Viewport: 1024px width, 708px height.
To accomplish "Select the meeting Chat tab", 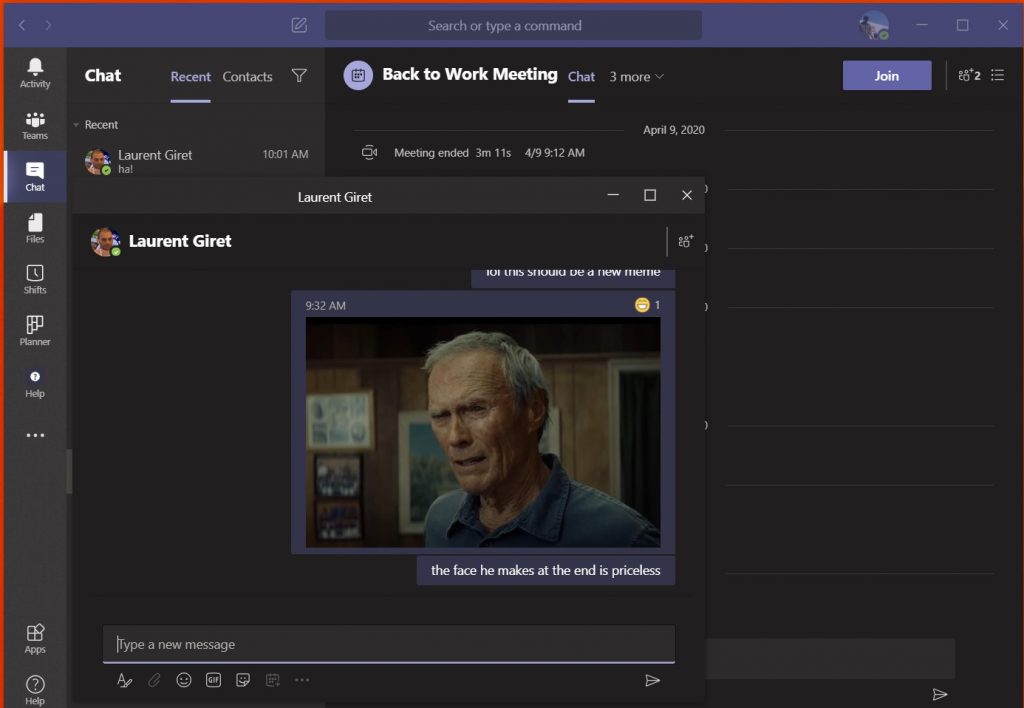I will tap(581, 76).
